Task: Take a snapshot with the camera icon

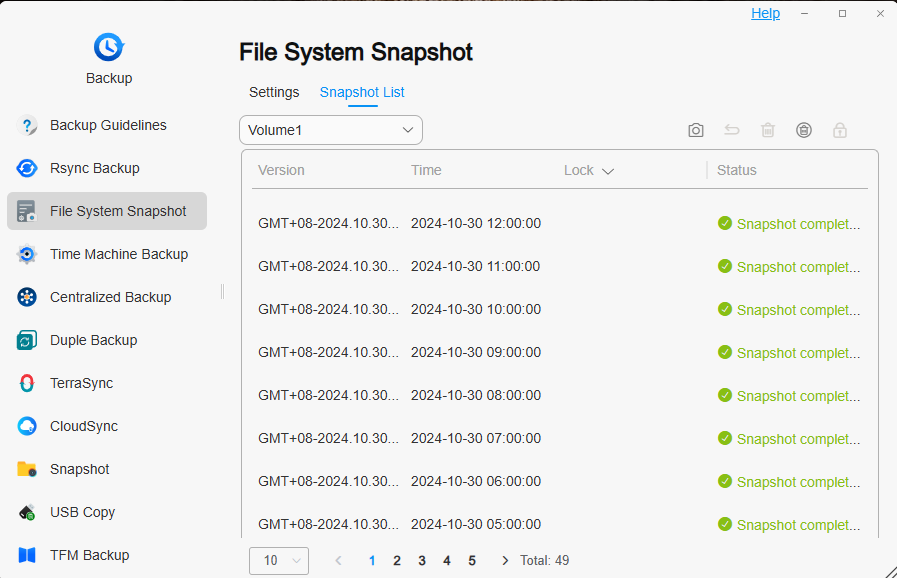Action: coord(696,130)
